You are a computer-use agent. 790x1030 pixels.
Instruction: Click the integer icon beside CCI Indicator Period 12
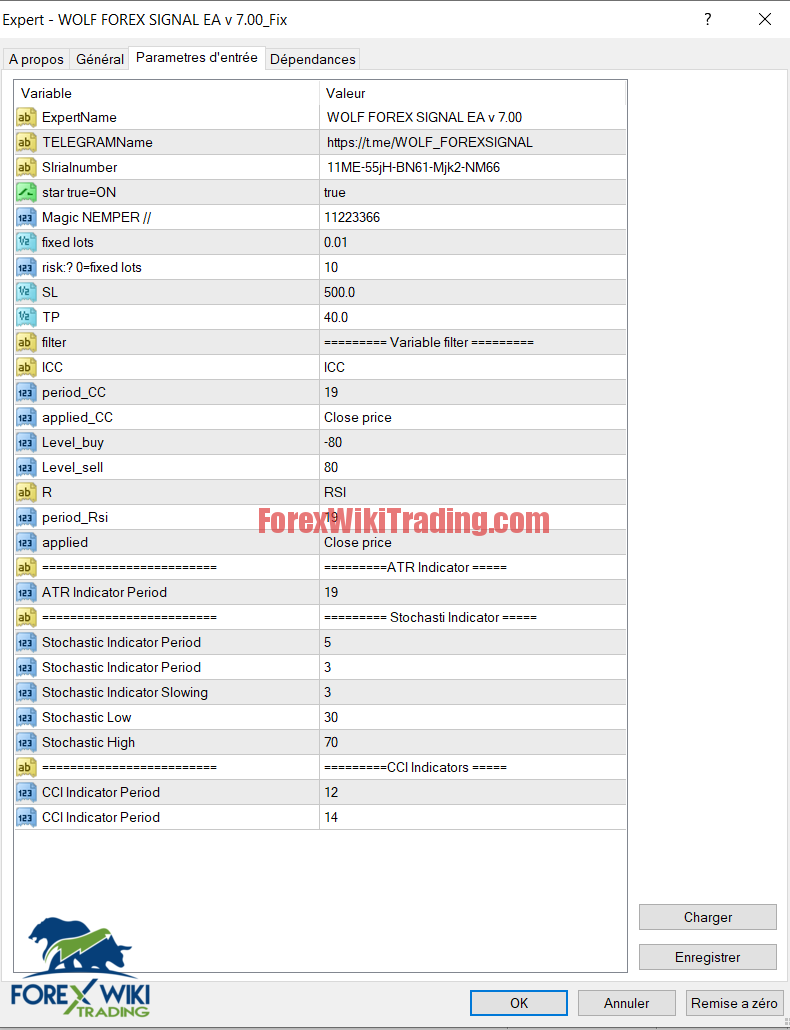coord(26,793)
